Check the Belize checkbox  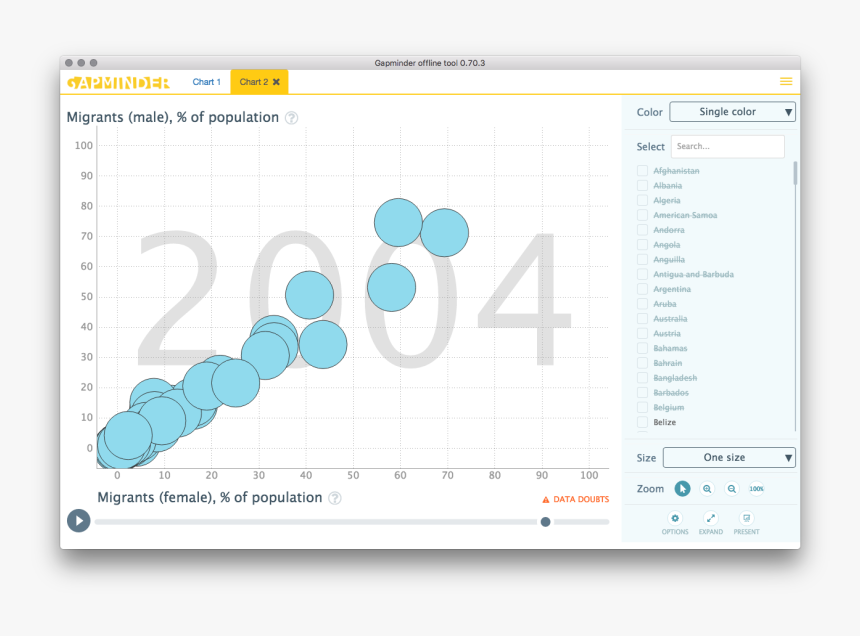pyautogui.click(x=642, y=422)
